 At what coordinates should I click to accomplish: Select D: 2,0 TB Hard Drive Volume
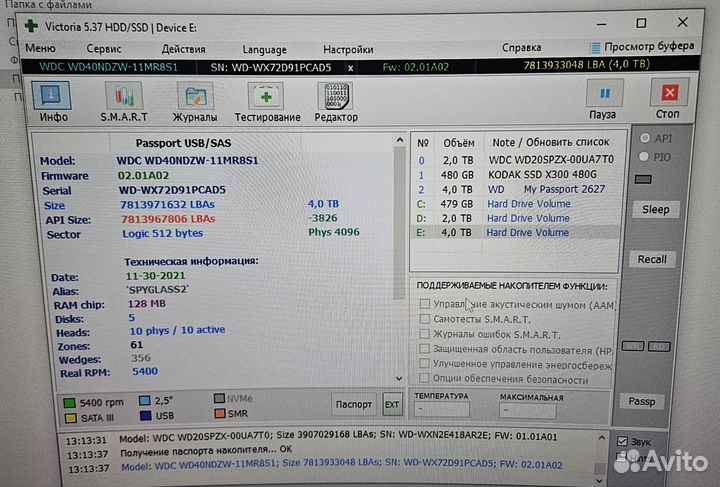[x=515, y=218]
